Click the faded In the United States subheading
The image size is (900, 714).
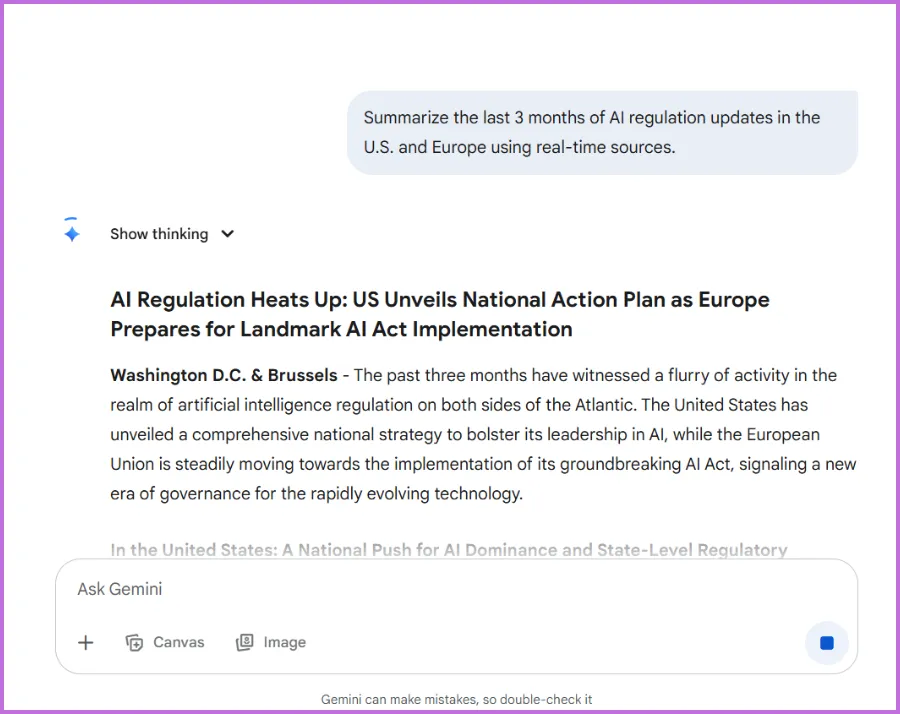coord(448,550)
